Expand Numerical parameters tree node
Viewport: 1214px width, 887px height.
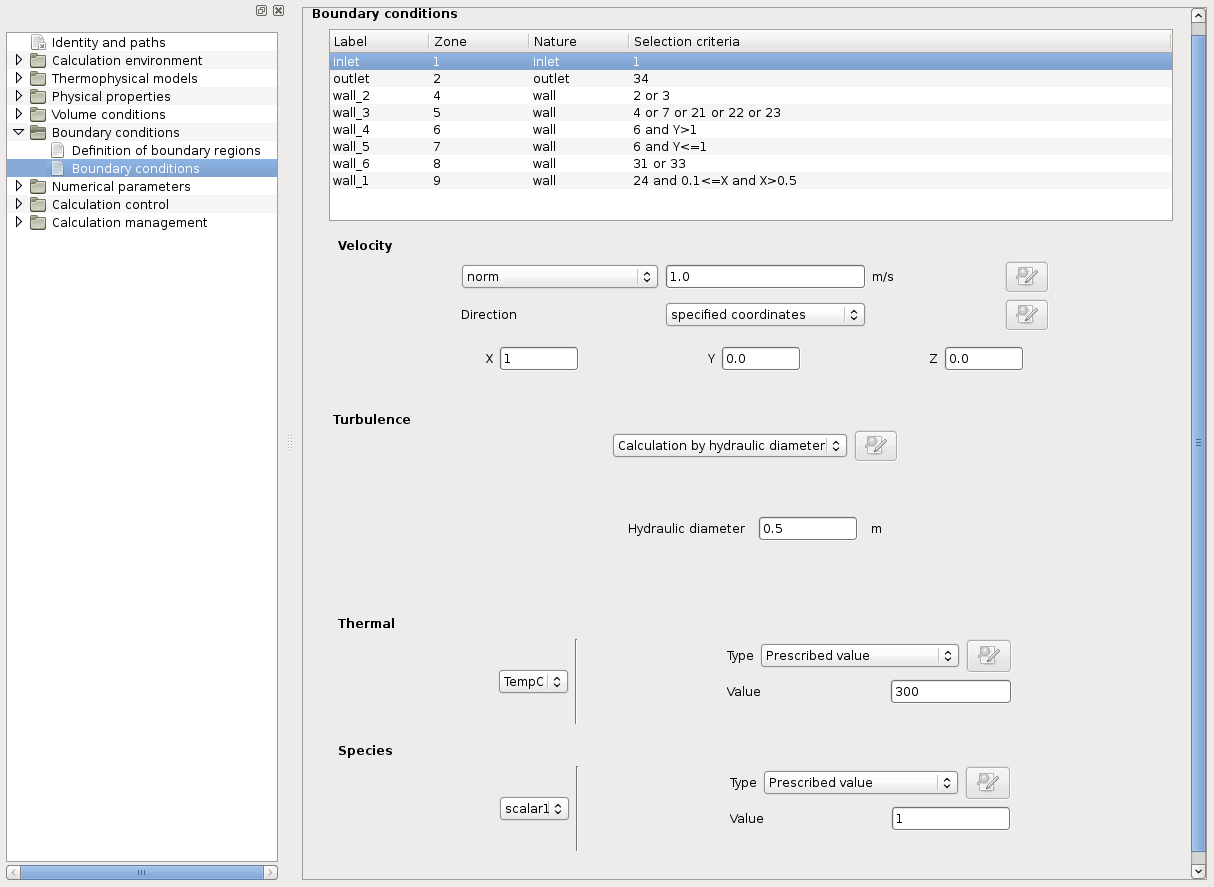[18, 187]
